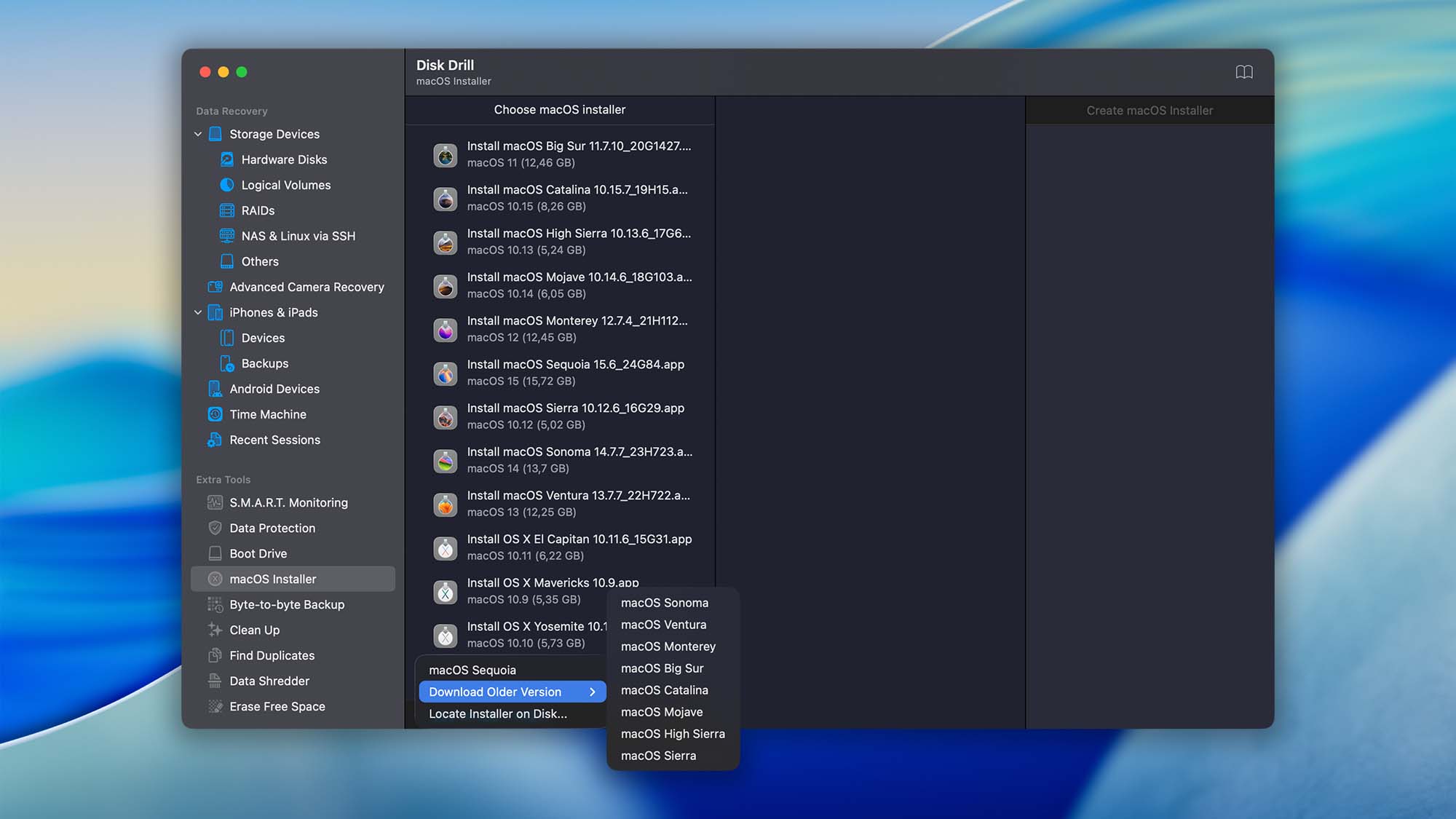1456x819 pixels.
Task: Click the Hardware Disks icon
Action: click(x=227, y=159)
